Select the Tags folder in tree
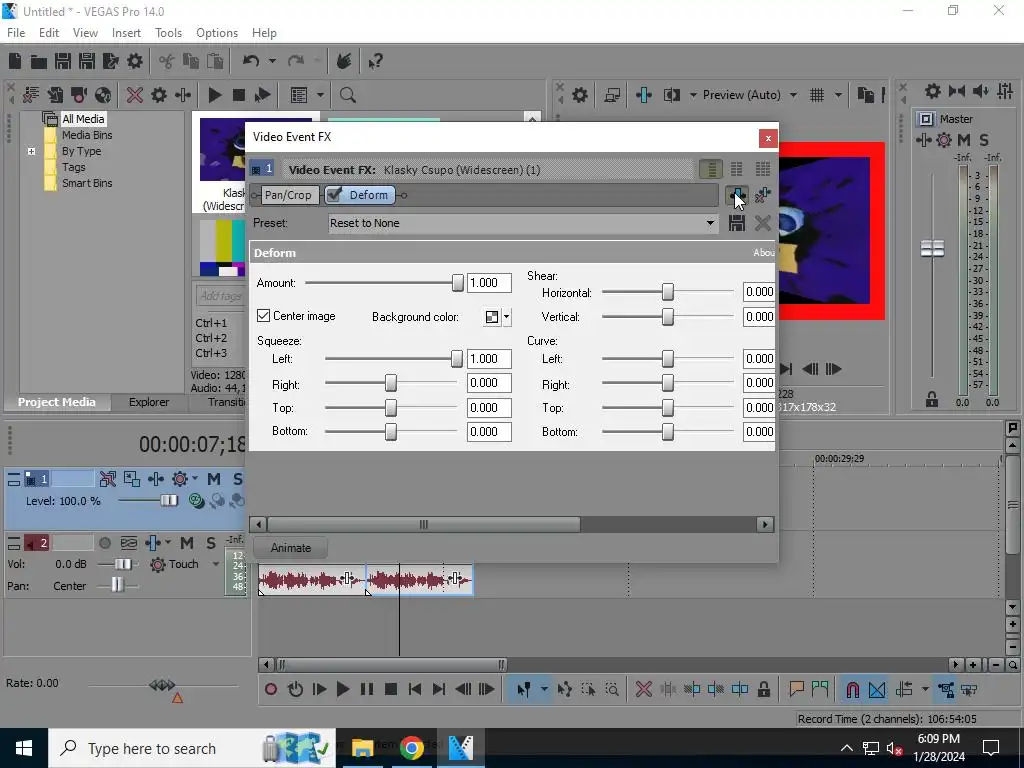 [x=74, y=167]
